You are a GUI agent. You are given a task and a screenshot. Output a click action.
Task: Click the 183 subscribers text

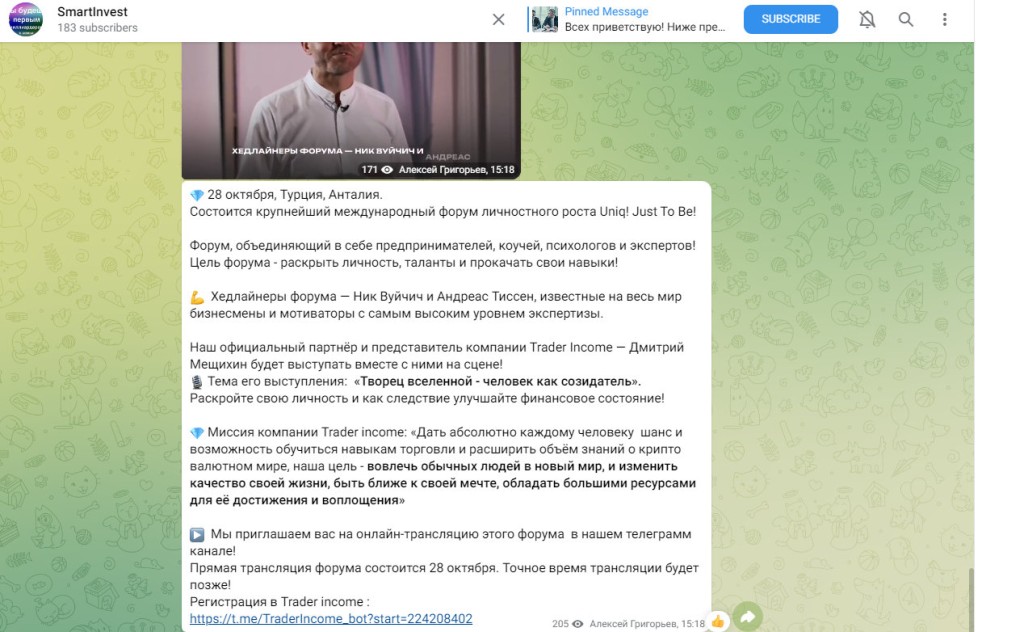[x=97, y=28]
